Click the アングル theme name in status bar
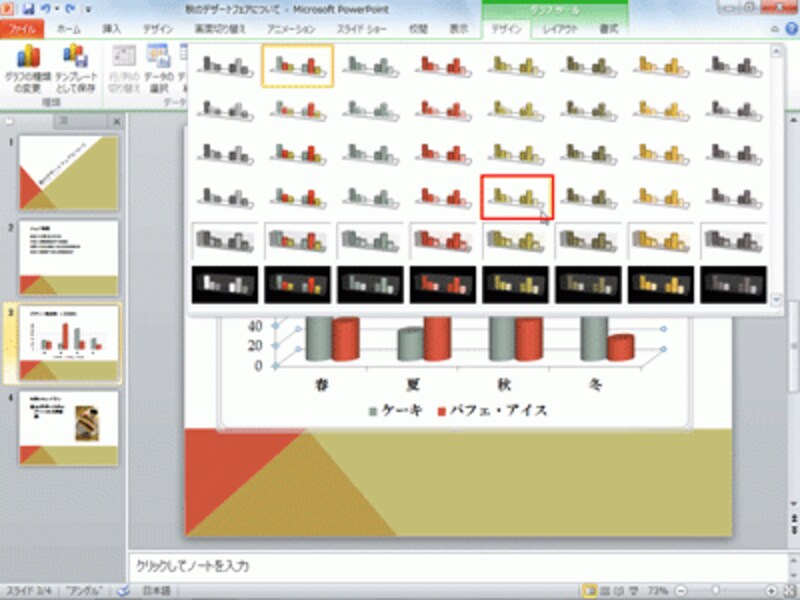The height and width of the screenshot is (600, 800). pos(84,591)
